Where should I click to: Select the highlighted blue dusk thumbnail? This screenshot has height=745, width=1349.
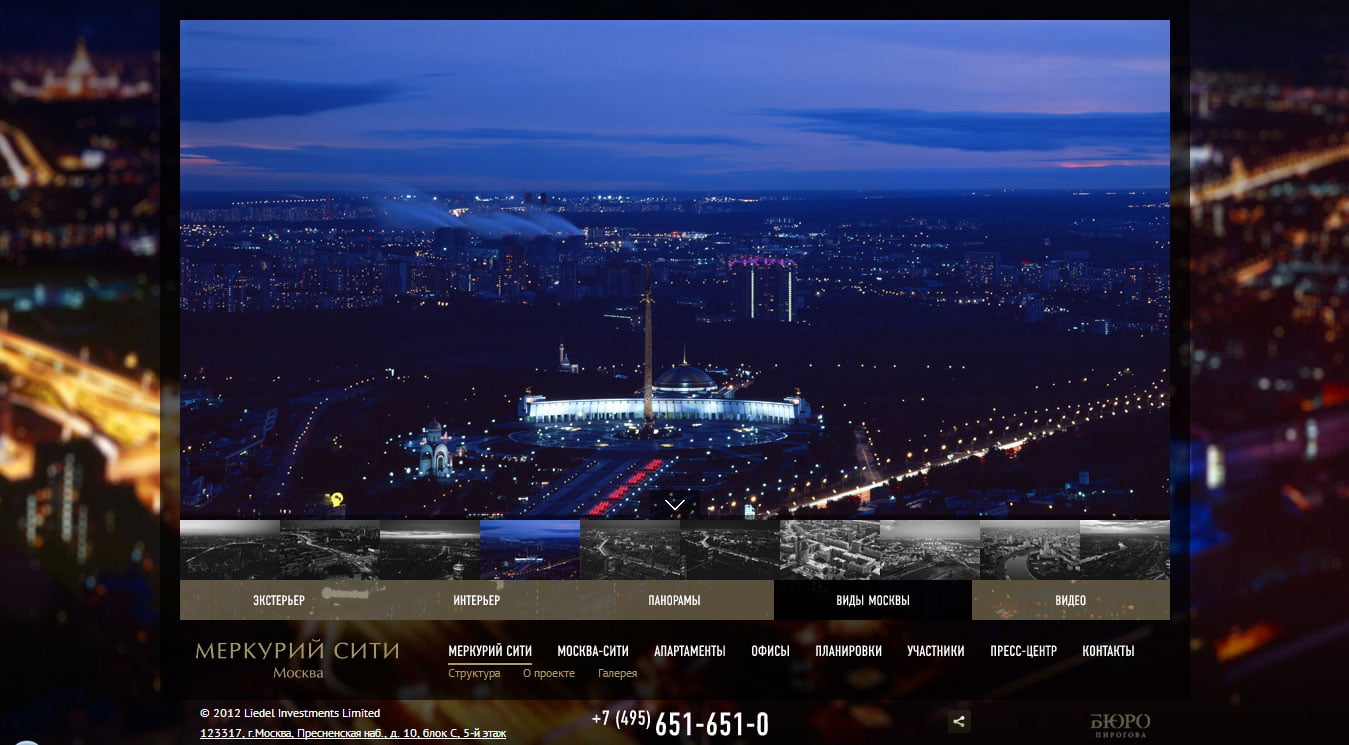point(530,550)
